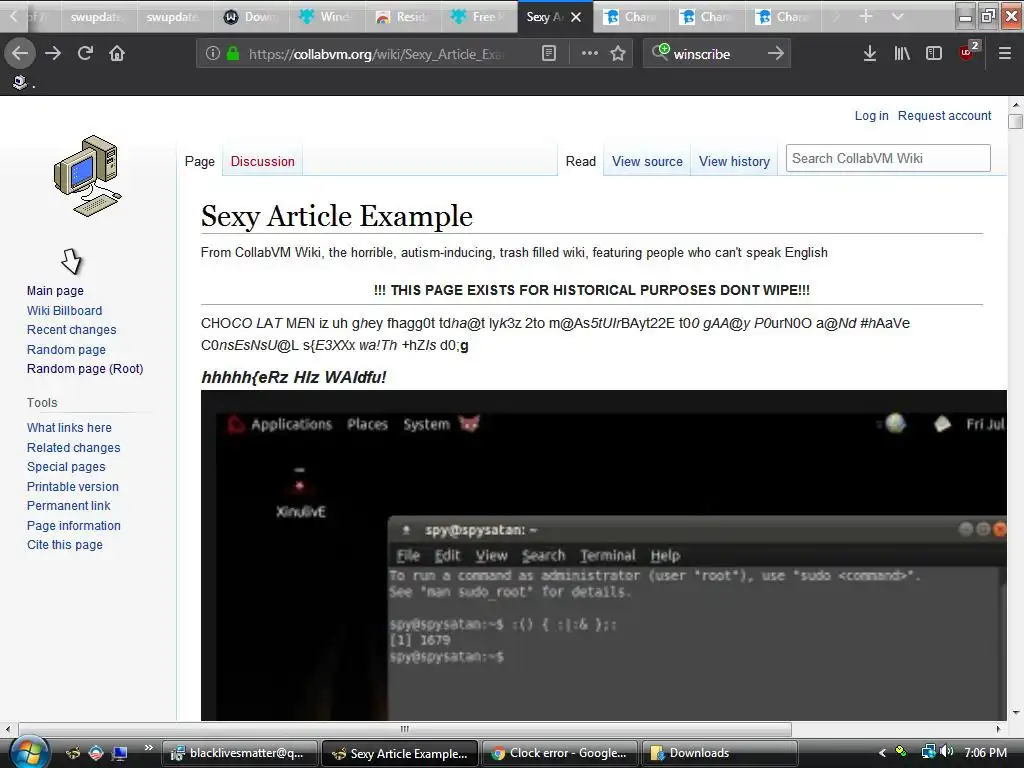Expand the quick launch overflow chevron
This screenshot has height=768, width=1024.
(x=148, y=748)
